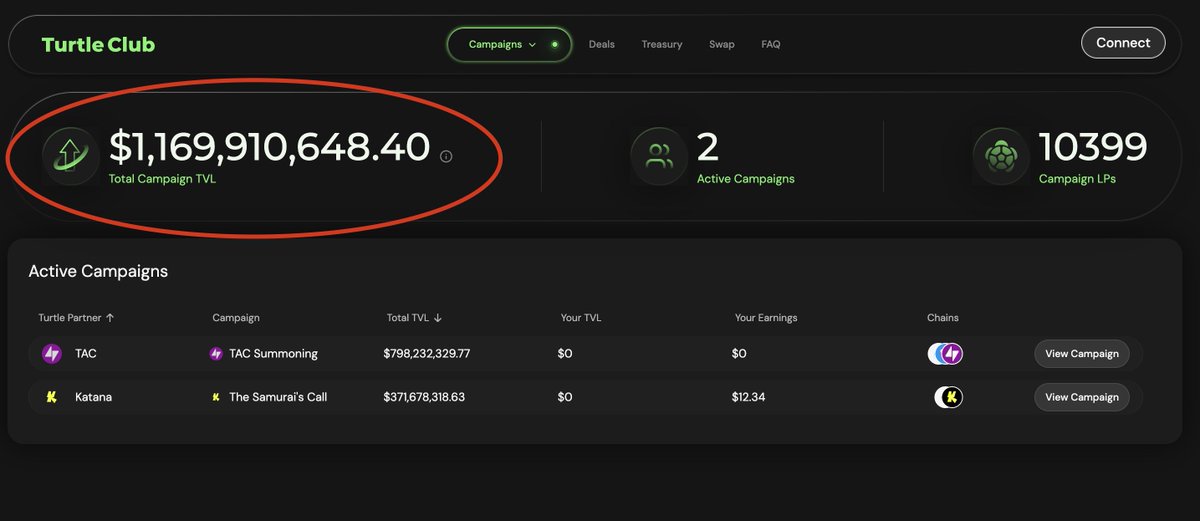Go to the Deals page
Screen dimensions: 1200x521
pos(602,44)
